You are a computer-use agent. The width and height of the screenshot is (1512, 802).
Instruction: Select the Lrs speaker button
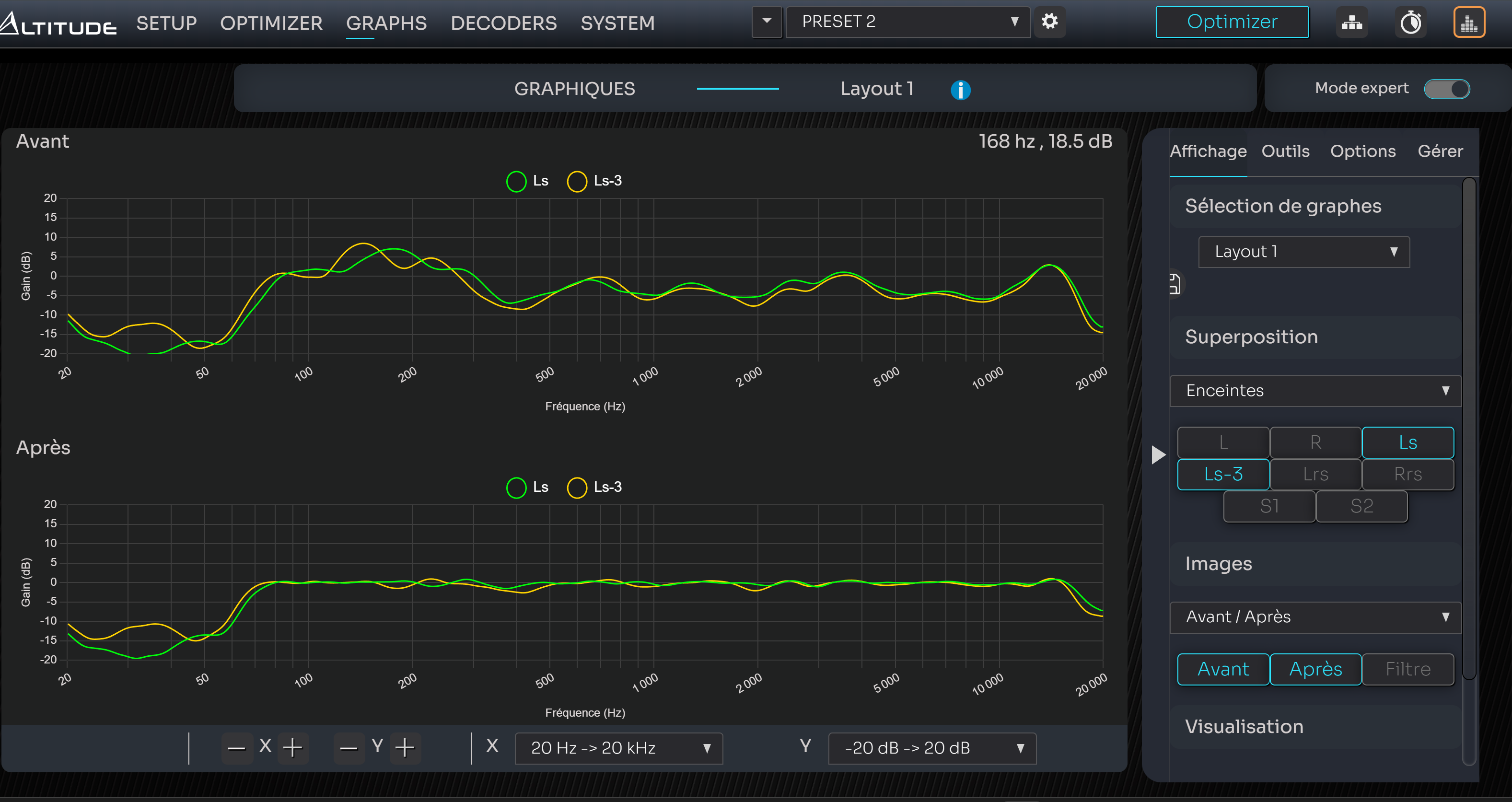pos(1315,474)
